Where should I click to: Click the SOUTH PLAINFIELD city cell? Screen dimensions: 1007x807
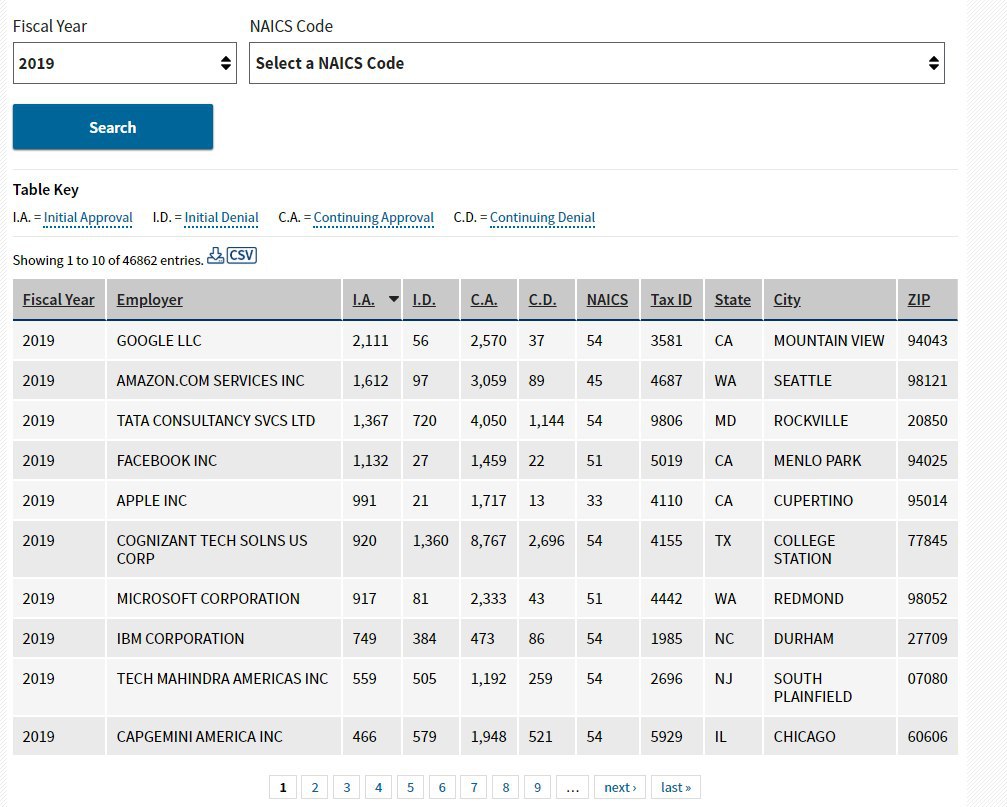click(x=830, y=687)
